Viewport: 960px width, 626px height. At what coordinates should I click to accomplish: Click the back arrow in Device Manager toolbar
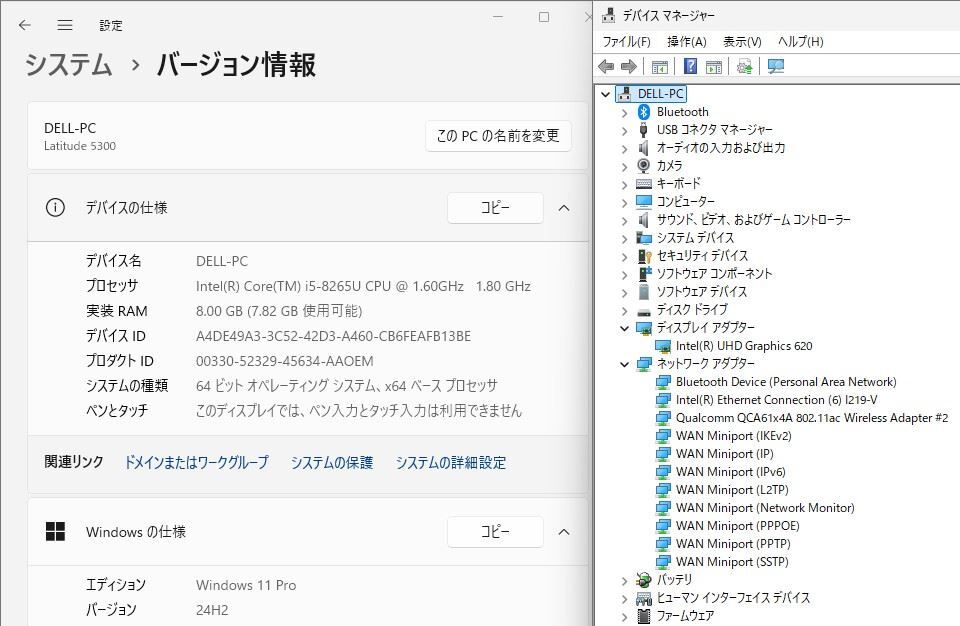click(x=606, y=66)
